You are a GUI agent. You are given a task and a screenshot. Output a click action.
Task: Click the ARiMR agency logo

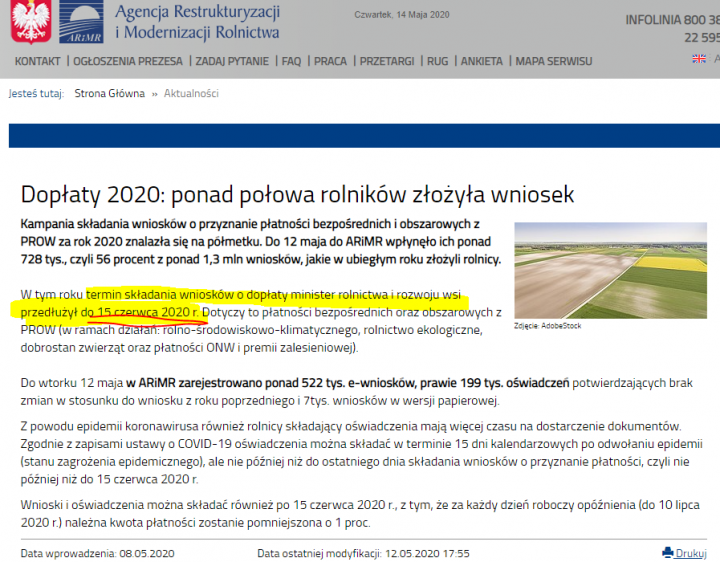point(78,22)
